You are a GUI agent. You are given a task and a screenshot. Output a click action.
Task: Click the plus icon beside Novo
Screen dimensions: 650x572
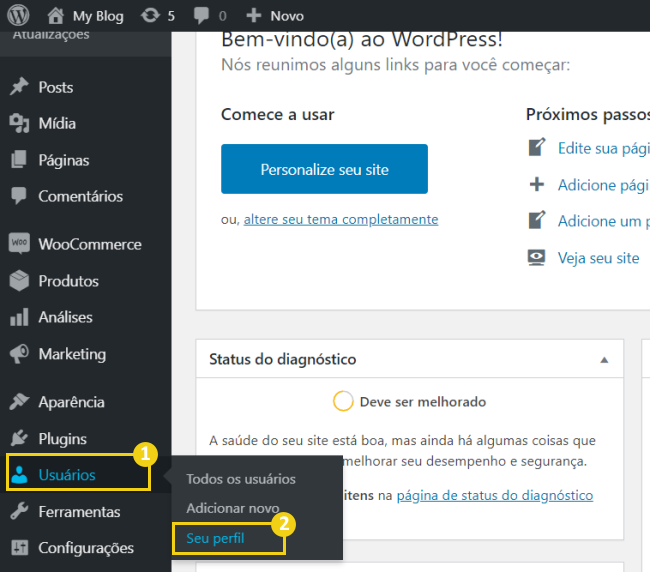click(x=254, y=16)
